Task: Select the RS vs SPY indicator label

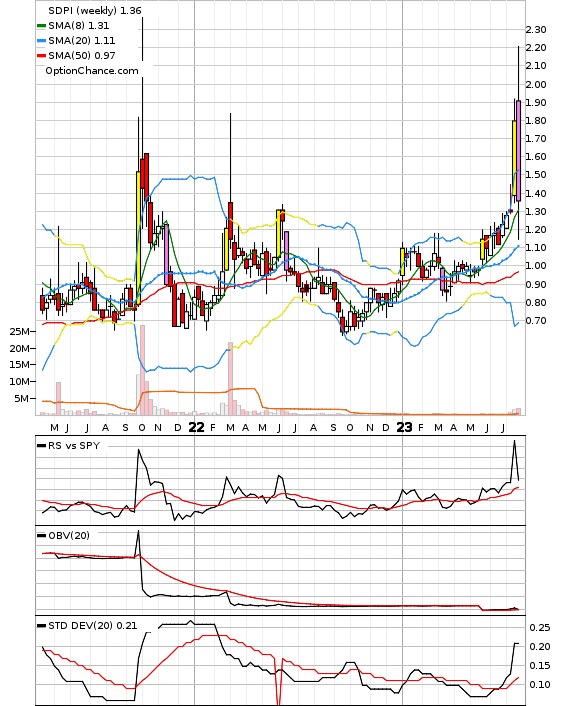Action: [x=74, y=445]
